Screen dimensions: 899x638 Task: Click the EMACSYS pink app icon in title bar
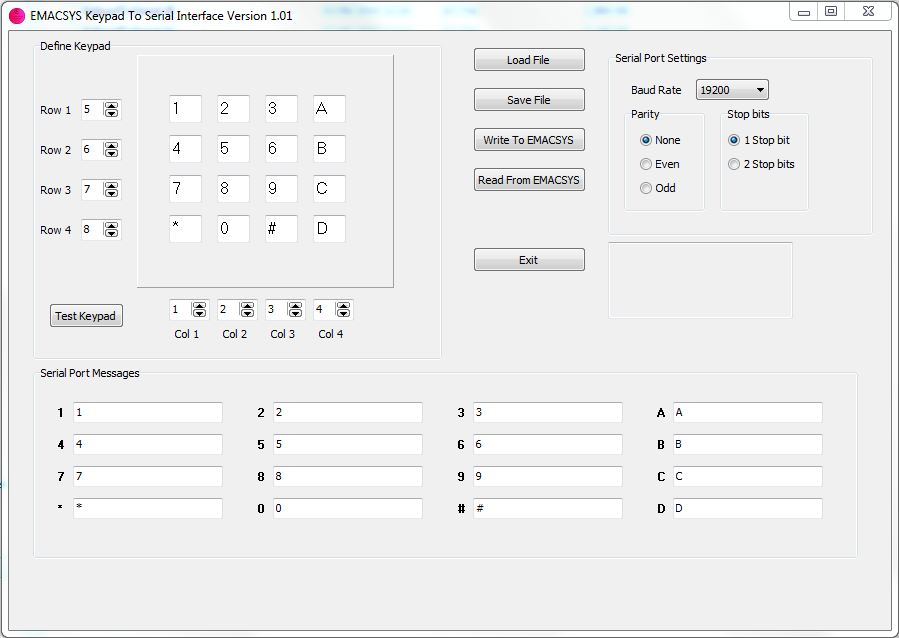[17, 16]
